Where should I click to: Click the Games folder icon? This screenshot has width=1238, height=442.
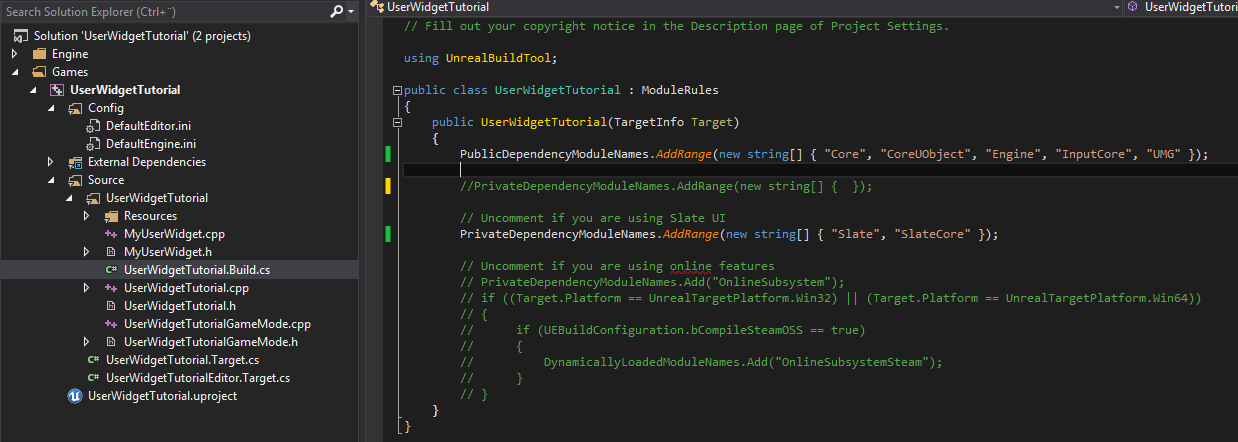pyautogui.click(x=39, y=72)
